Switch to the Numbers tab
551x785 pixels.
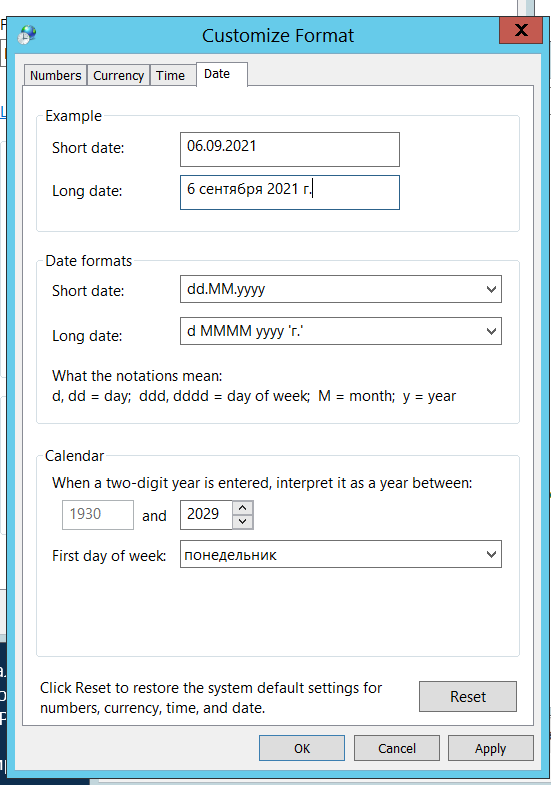coord(56,75)
